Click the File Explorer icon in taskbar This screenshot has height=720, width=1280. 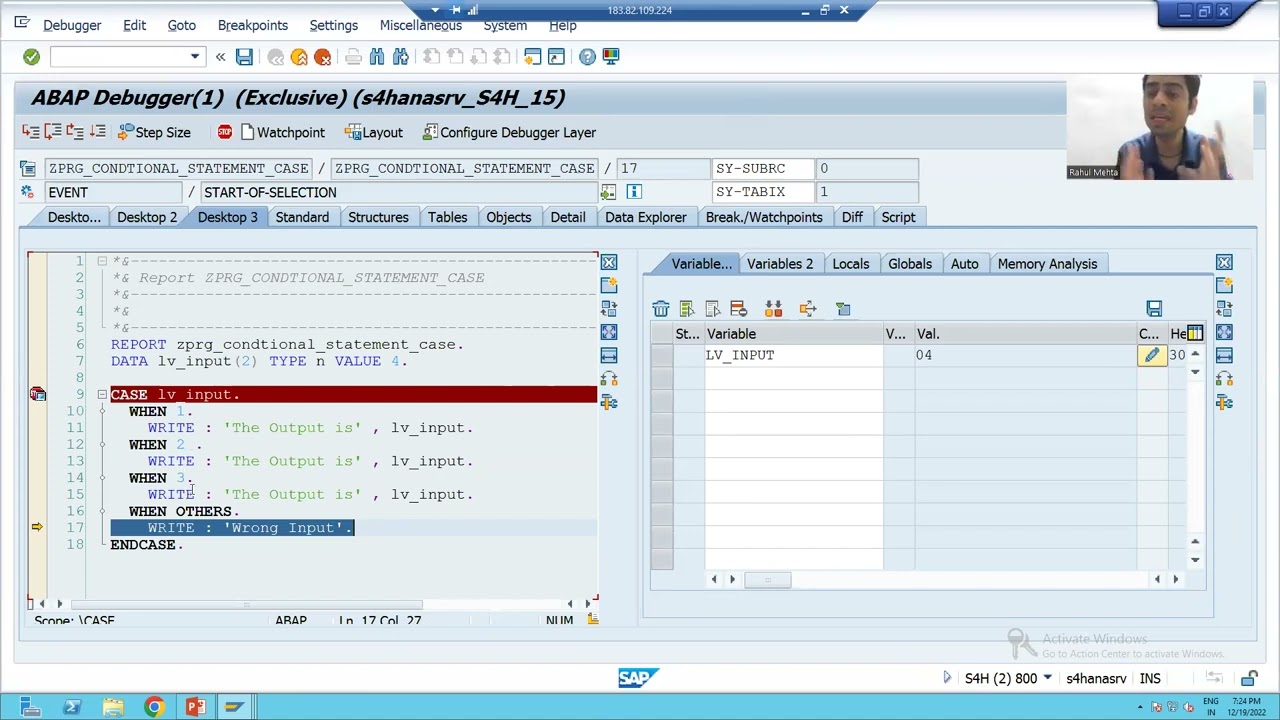(113, 707)
